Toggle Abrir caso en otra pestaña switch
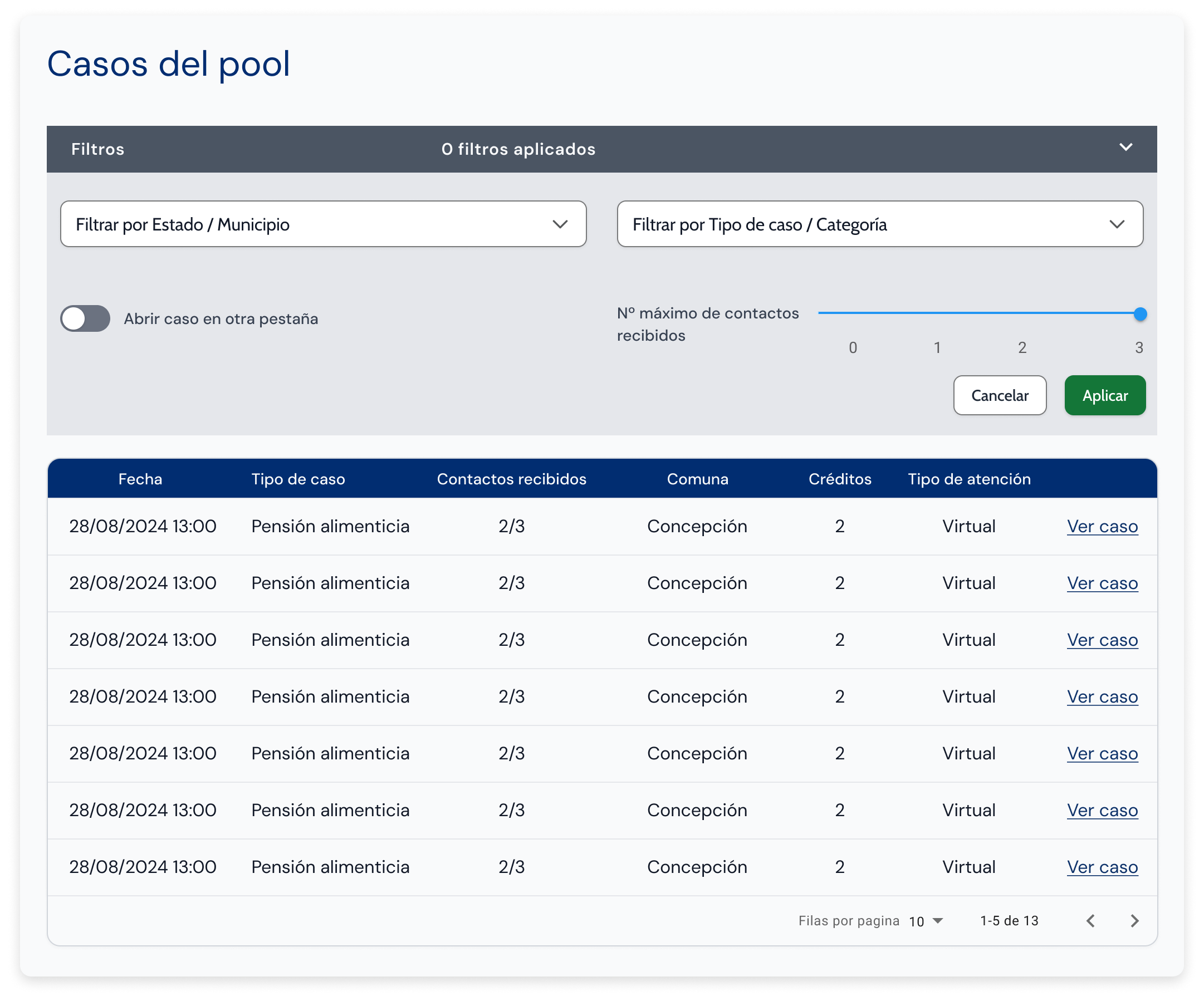 (85, 319)
